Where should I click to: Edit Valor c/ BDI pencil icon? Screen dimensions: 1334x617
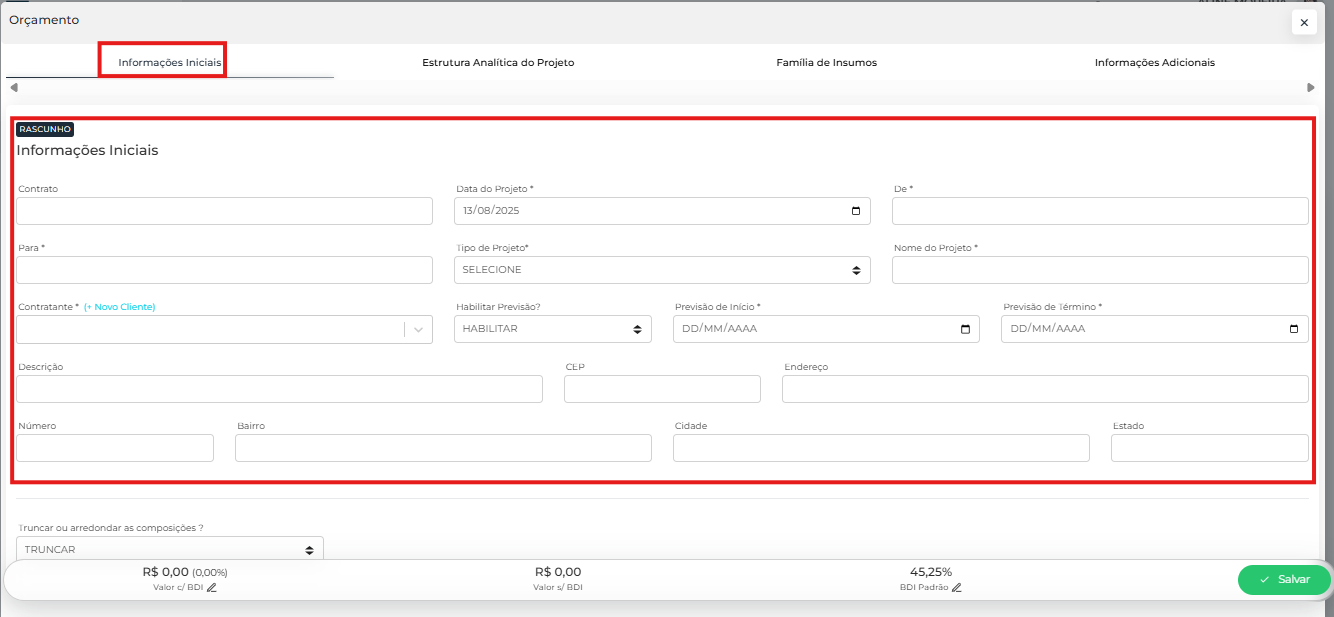[212, 588]
